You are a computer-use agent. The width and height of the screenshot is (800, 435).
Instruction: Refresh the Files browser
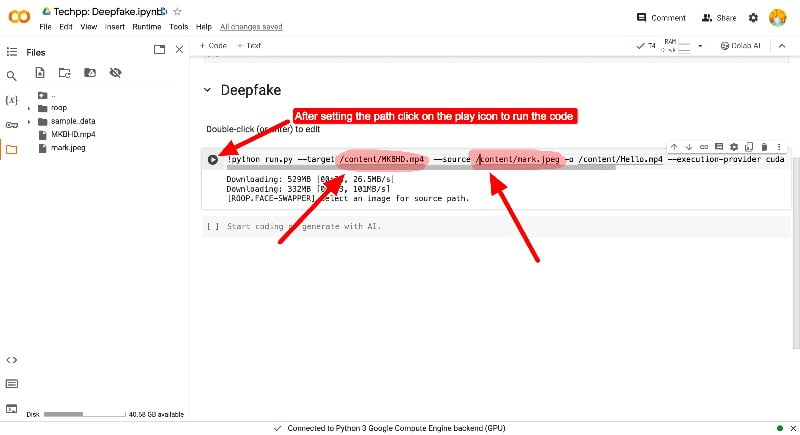point(65,73)
